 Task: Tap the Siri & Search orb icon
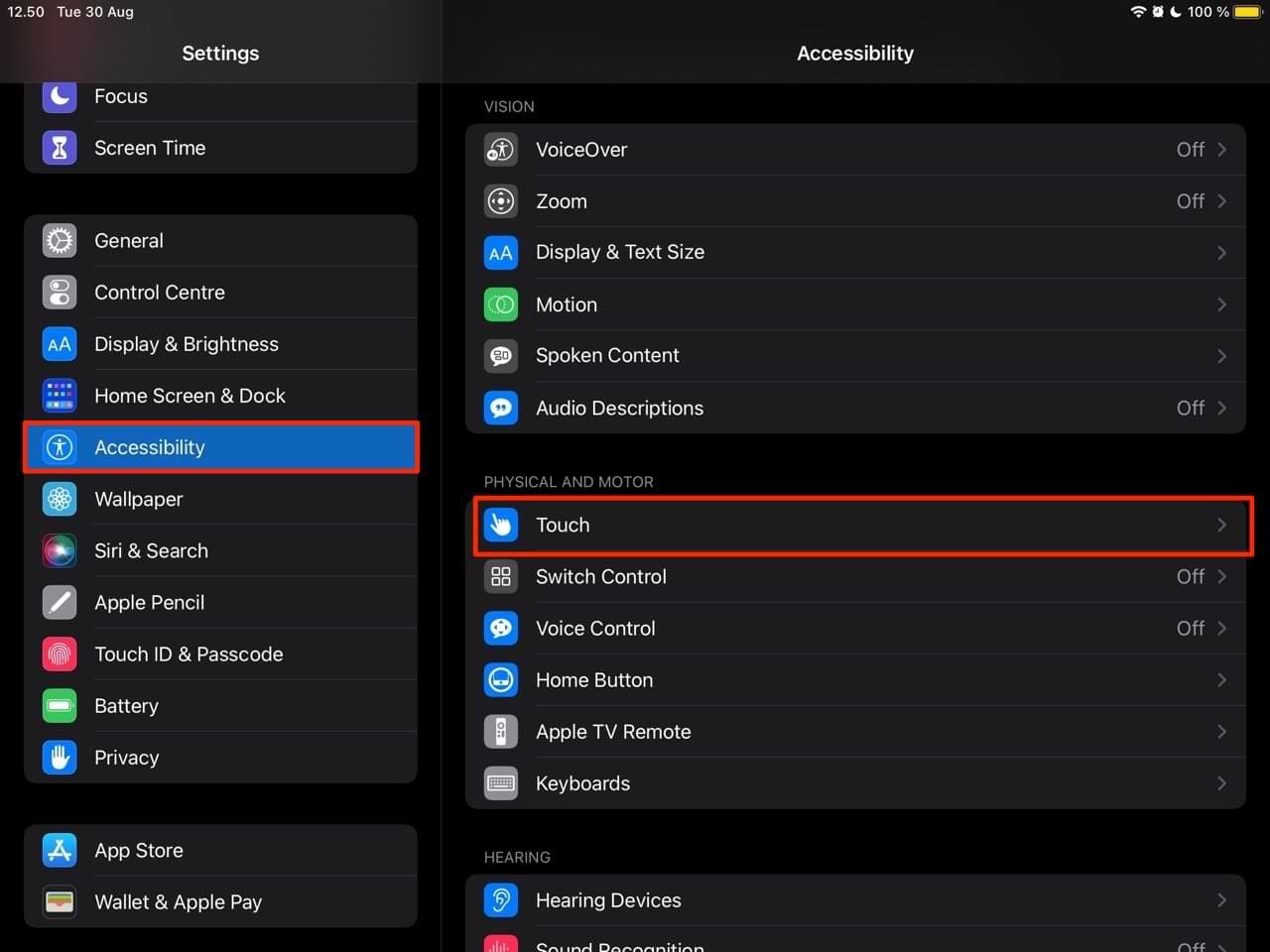[60, 550]
